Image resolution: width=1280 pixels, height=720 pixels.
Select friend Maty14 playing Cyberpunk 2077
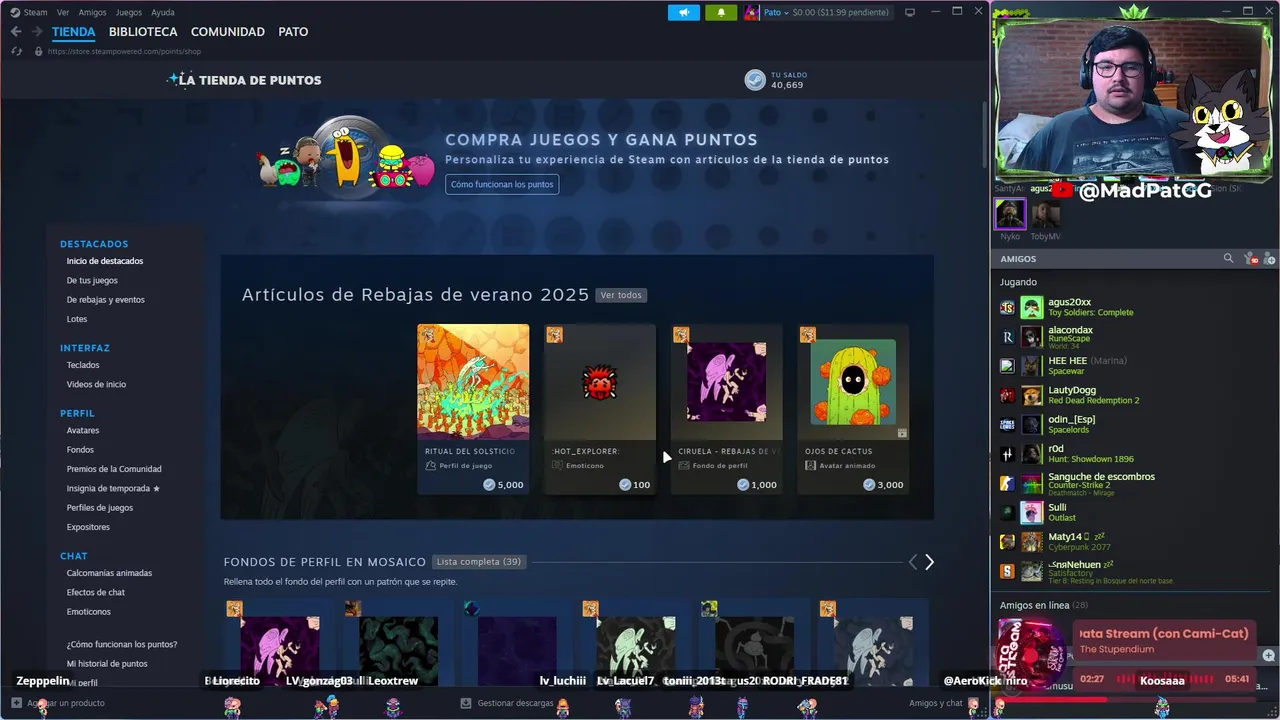(x=1135, y=541)
